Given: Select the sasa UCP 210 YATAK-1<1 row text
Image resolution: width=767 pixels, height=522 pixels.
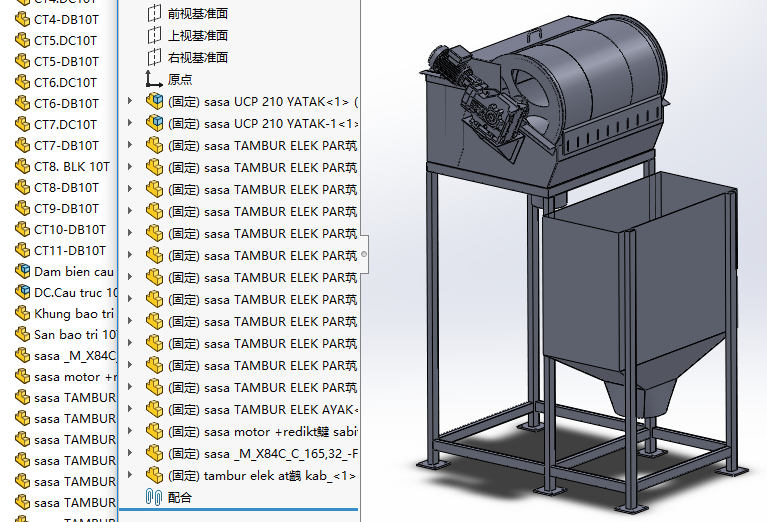Looking at the screenshot, I should click(x=263, y=124).
